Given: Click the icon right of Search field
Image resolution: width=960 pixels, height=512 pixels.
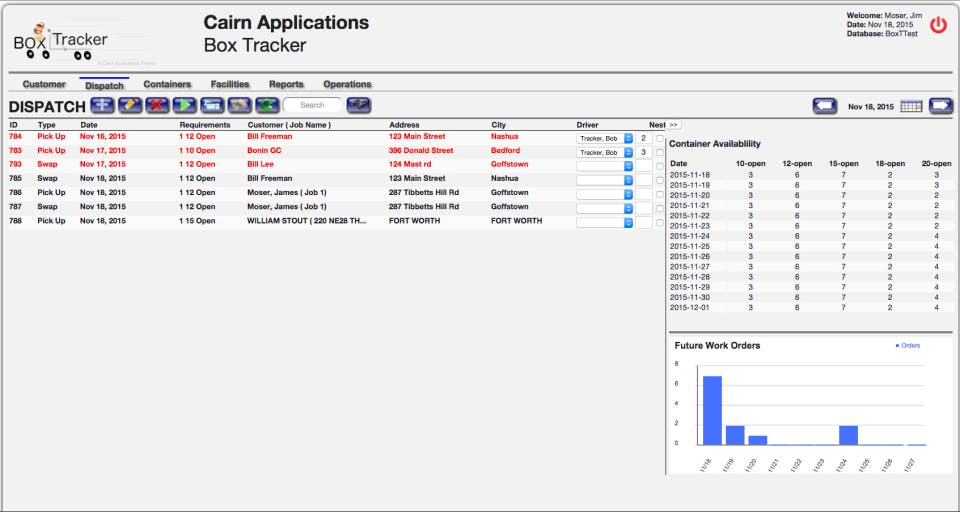Looking at the screenshot, I should click(x=359, y=105).
